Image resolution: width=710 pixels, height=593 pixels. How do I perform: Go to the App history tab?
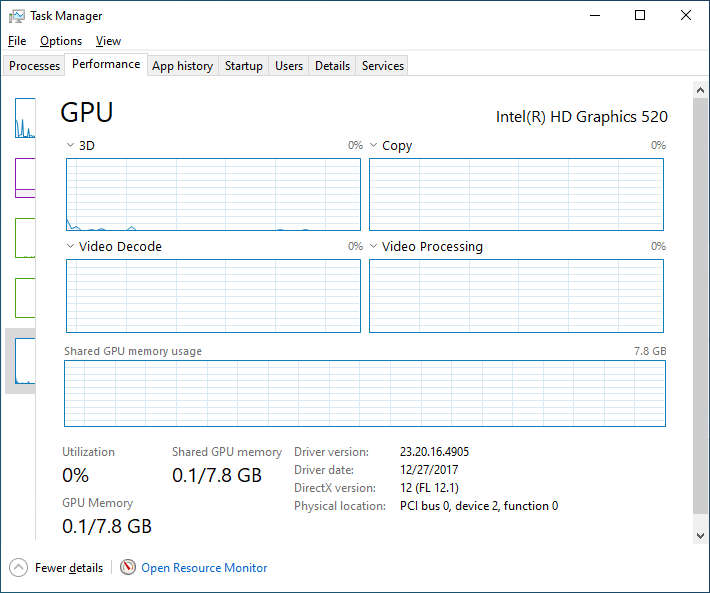tap(182, 66)
